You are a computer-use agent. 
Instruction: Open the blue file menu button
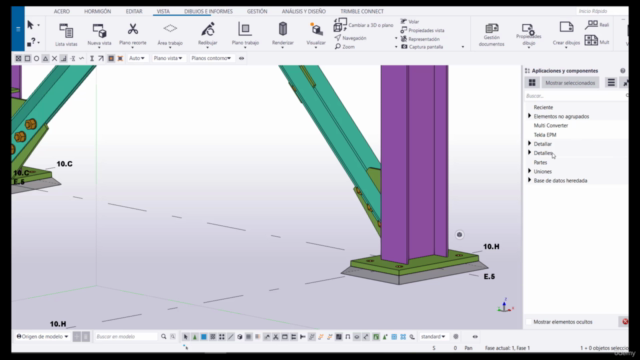point(18,29)
